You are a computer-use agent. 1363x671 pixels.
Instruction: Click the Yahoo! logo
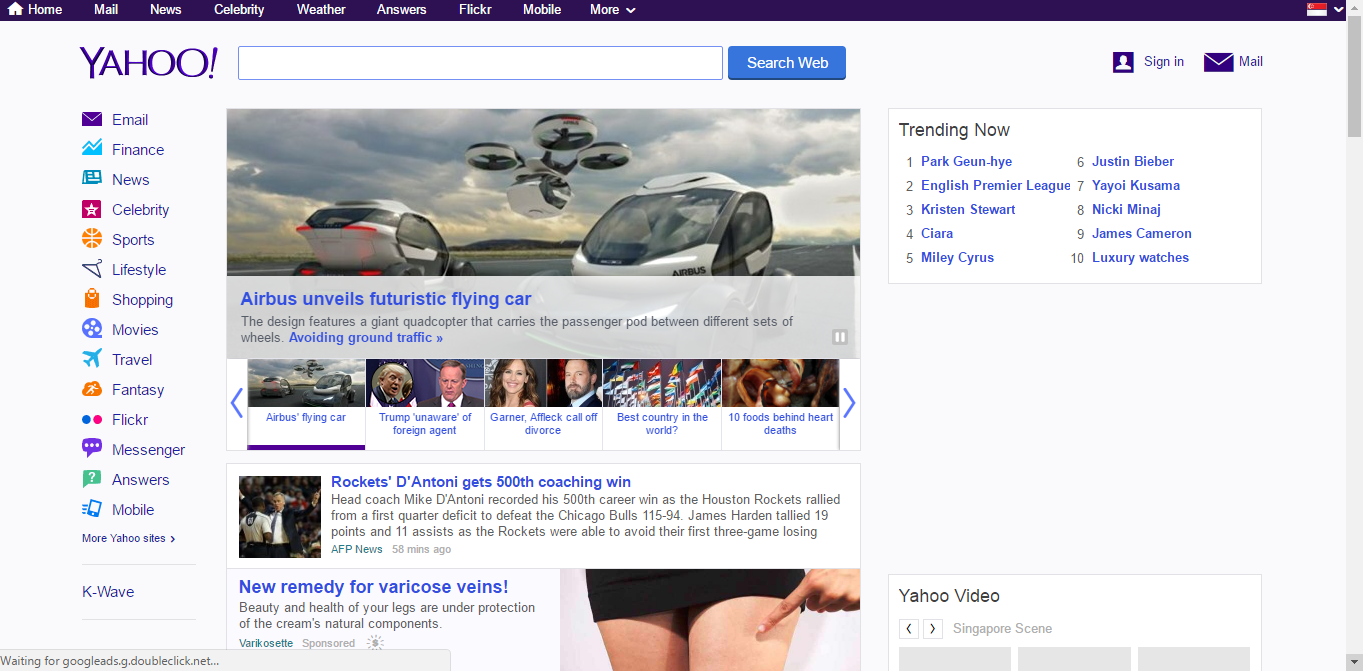point(148,62)
